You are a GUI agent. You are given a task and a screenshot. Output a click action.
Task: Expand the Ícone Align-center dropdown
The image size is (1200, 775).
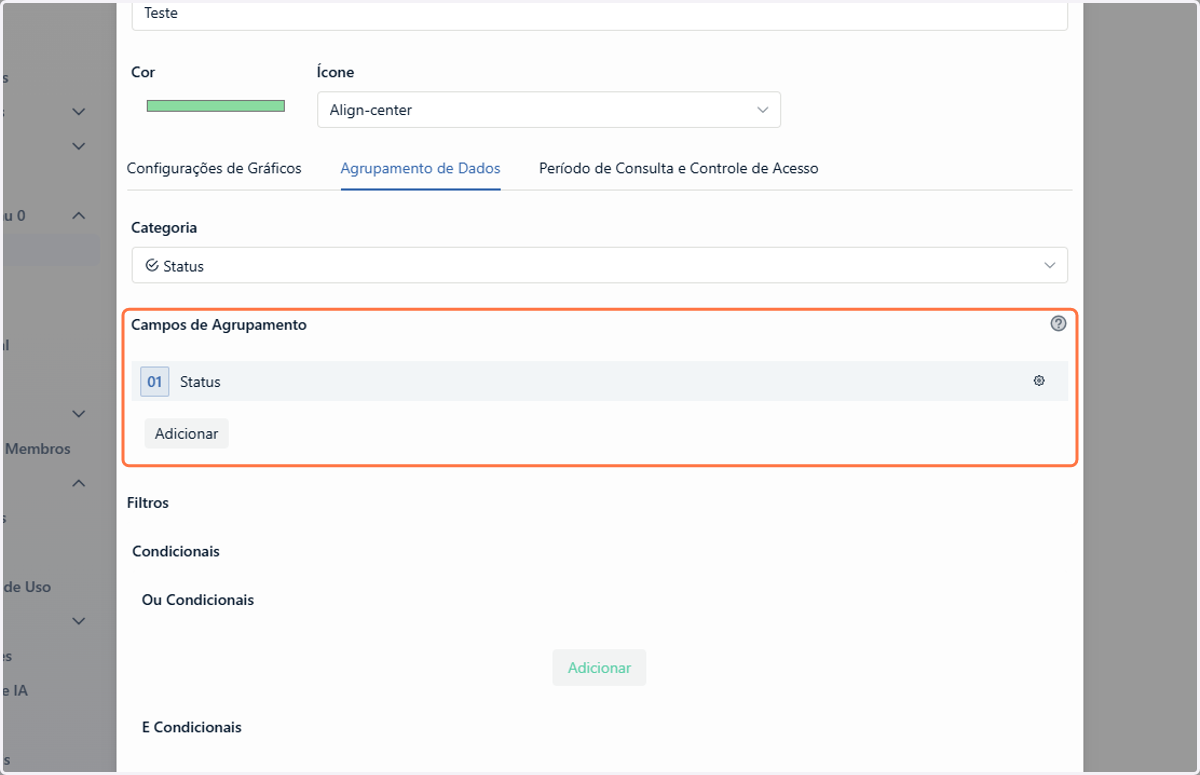pyautogui.click(x=549, y=110)
